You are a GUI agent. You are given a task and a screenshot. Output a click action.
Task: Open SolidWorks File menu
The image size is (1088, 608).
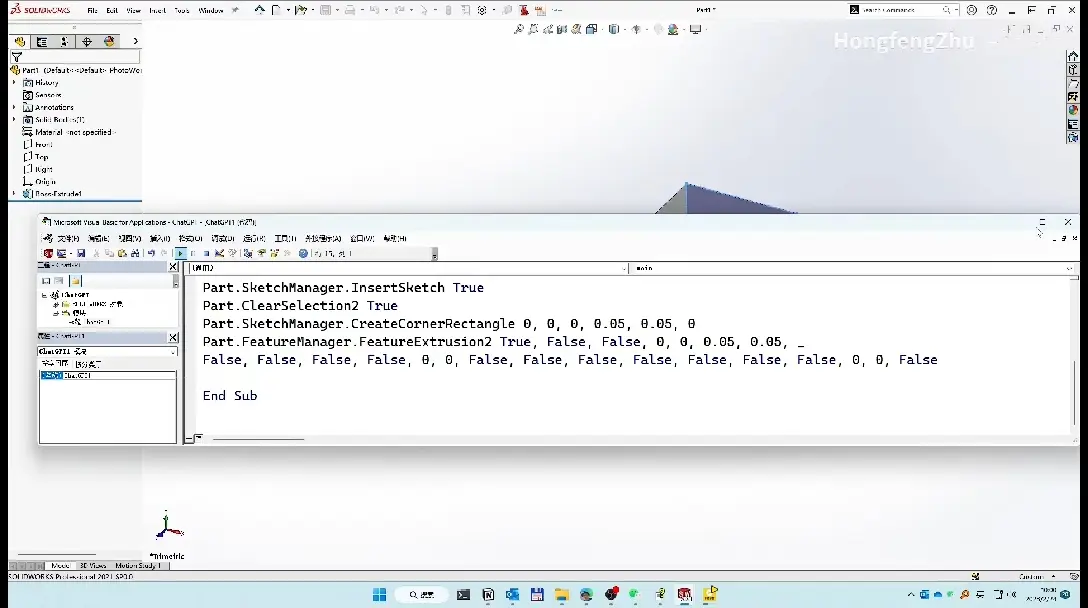pyautogui.click(x=92, y=10)
